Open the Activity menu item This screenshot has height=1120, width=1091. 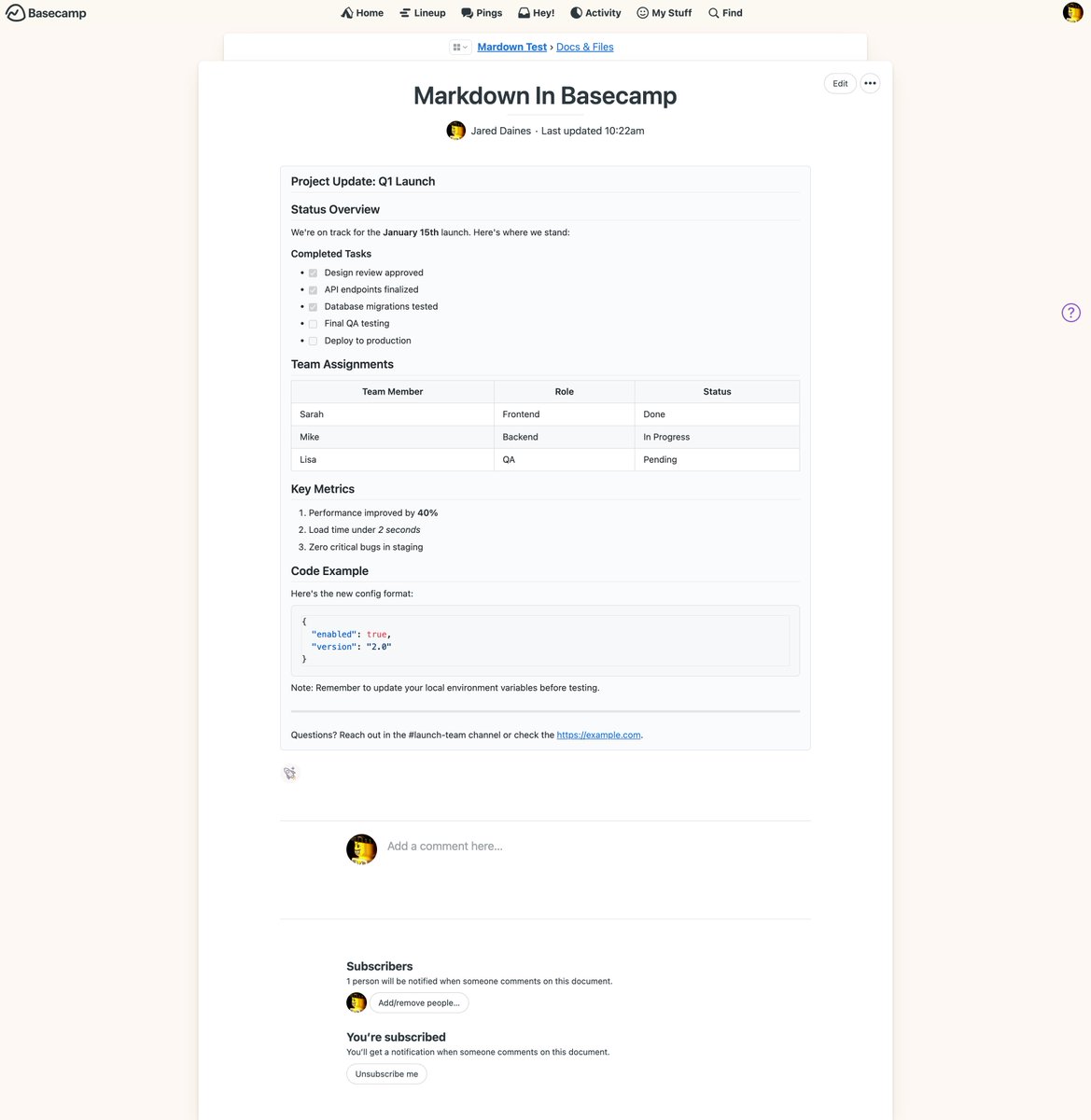tap(595, 13)
